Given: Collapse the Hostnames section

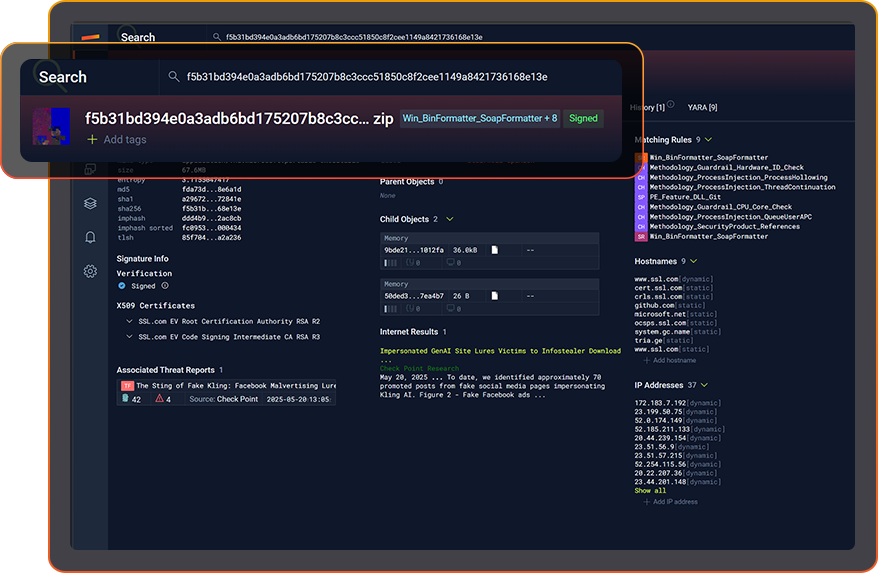Looking at the screenshot, I should 694,261.
